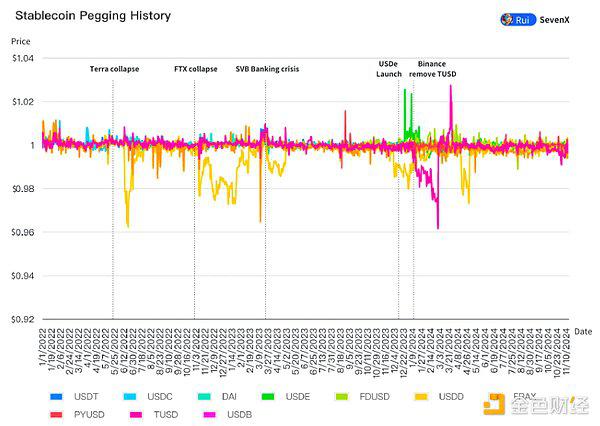The height and width of the screenshot is (426, 600).
Task: Click the $0.94 axis value
Action: click(x=23, y=276)
